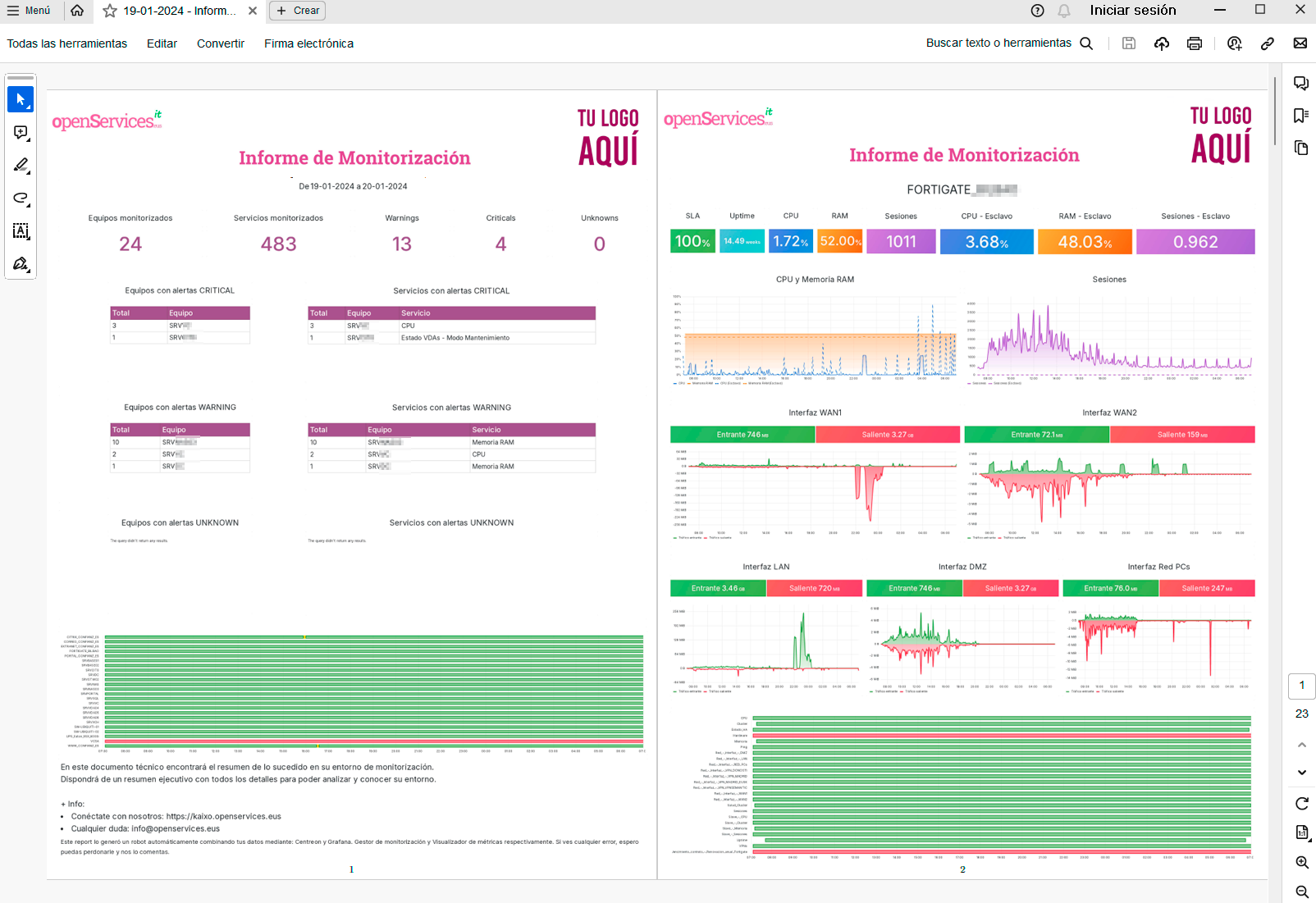The height and width of the screenshot is (903, 1316).
Task: Pick the freehand draw loop tool
Action: tap(21, 198)
